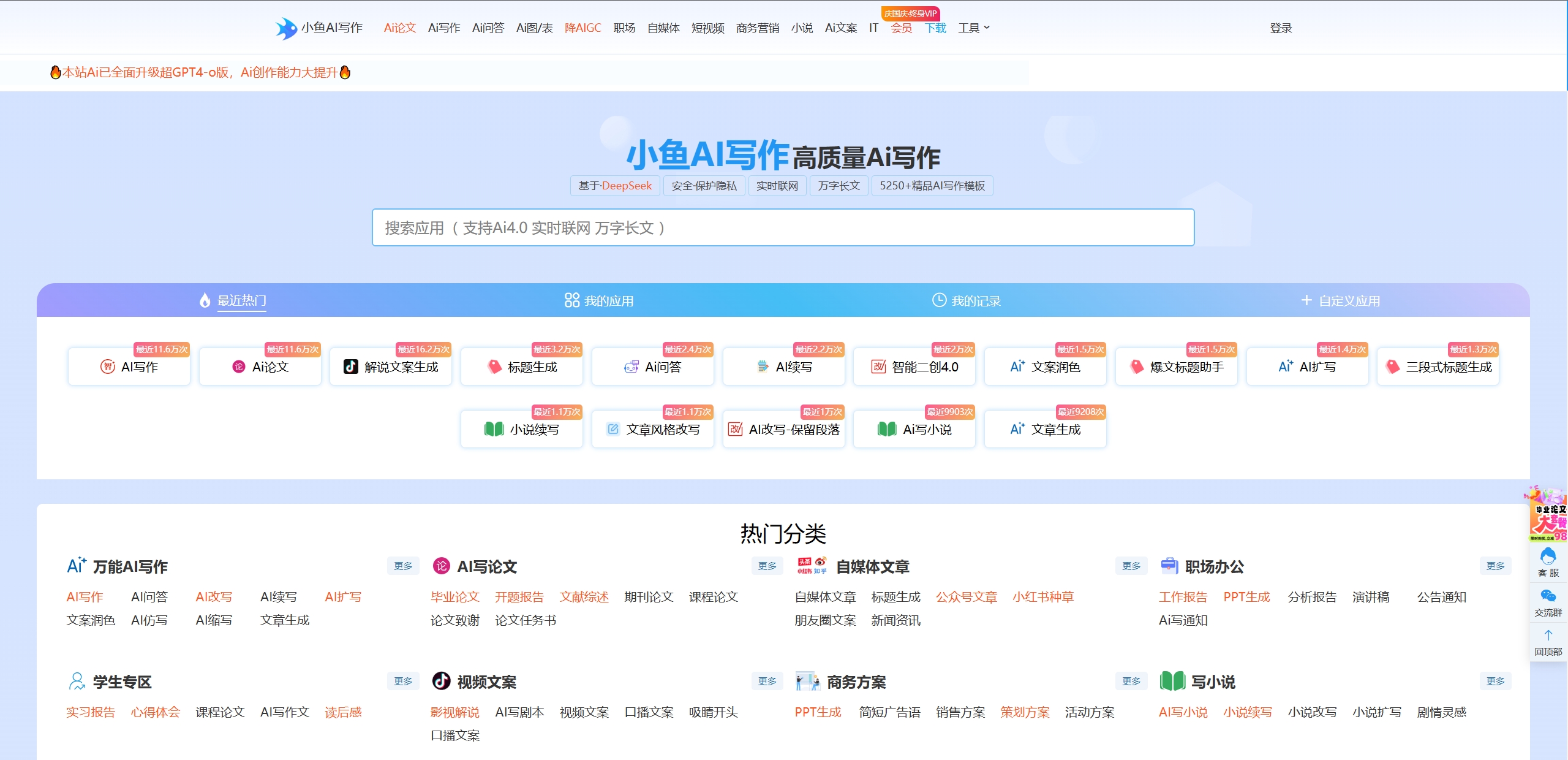The width and height of the screenshot is (1568, 760).
Task: Expand 更多 for 万能AI写作 category
Action: [x=402, y=566]
